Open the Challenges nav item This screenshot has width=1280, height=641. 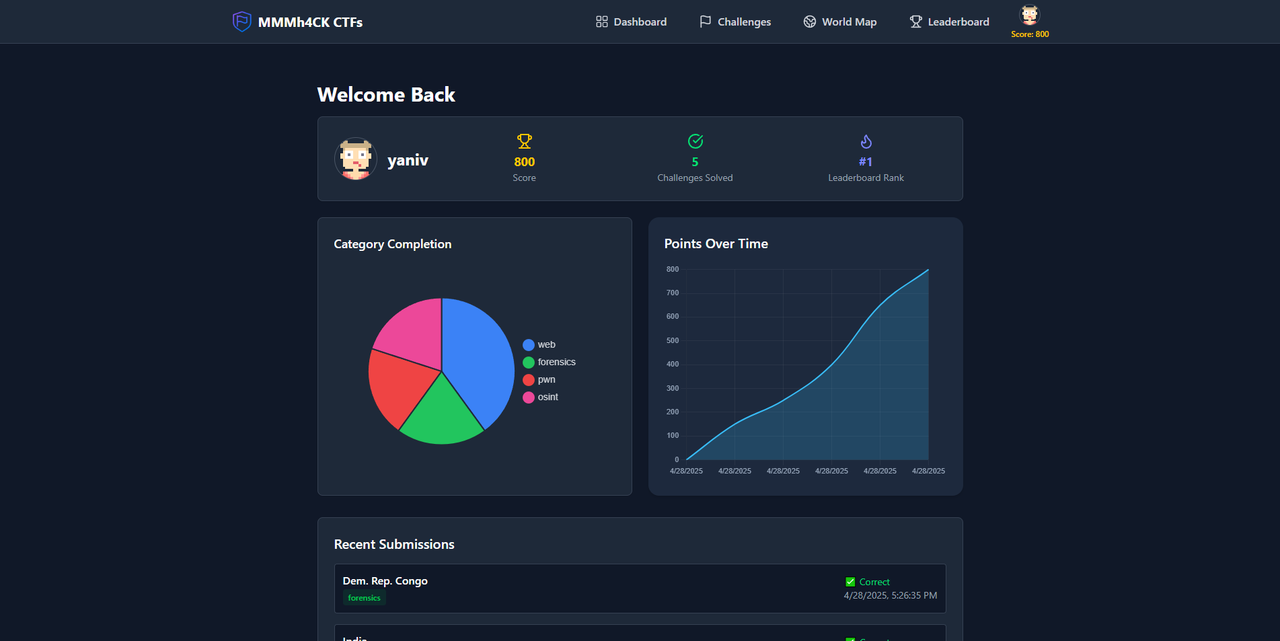735,21
